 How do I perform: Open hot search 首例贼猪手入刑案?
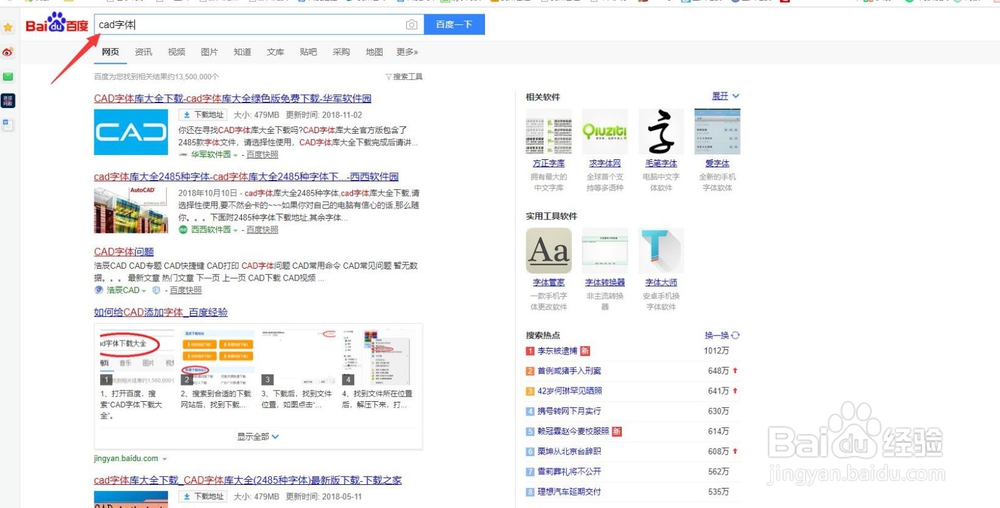(x=570, y=371)
